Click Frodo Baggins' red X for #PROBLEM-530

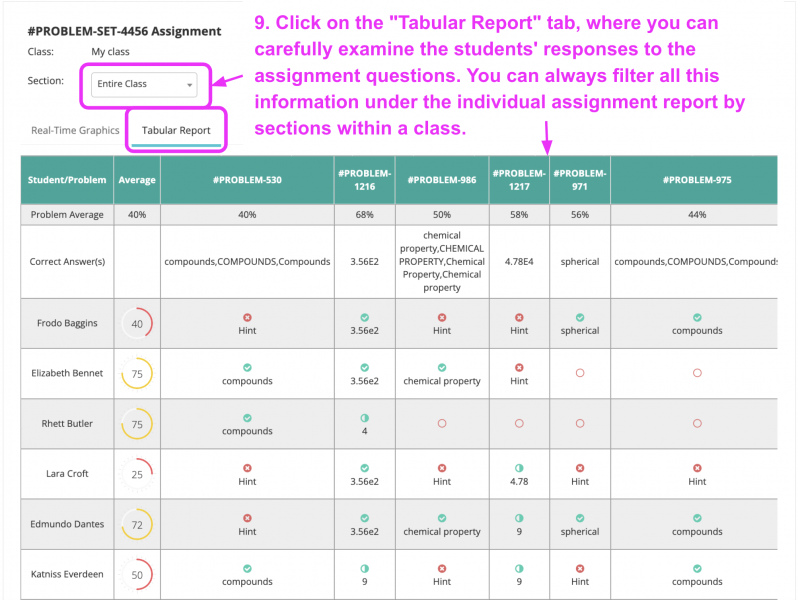coord(247,318)
